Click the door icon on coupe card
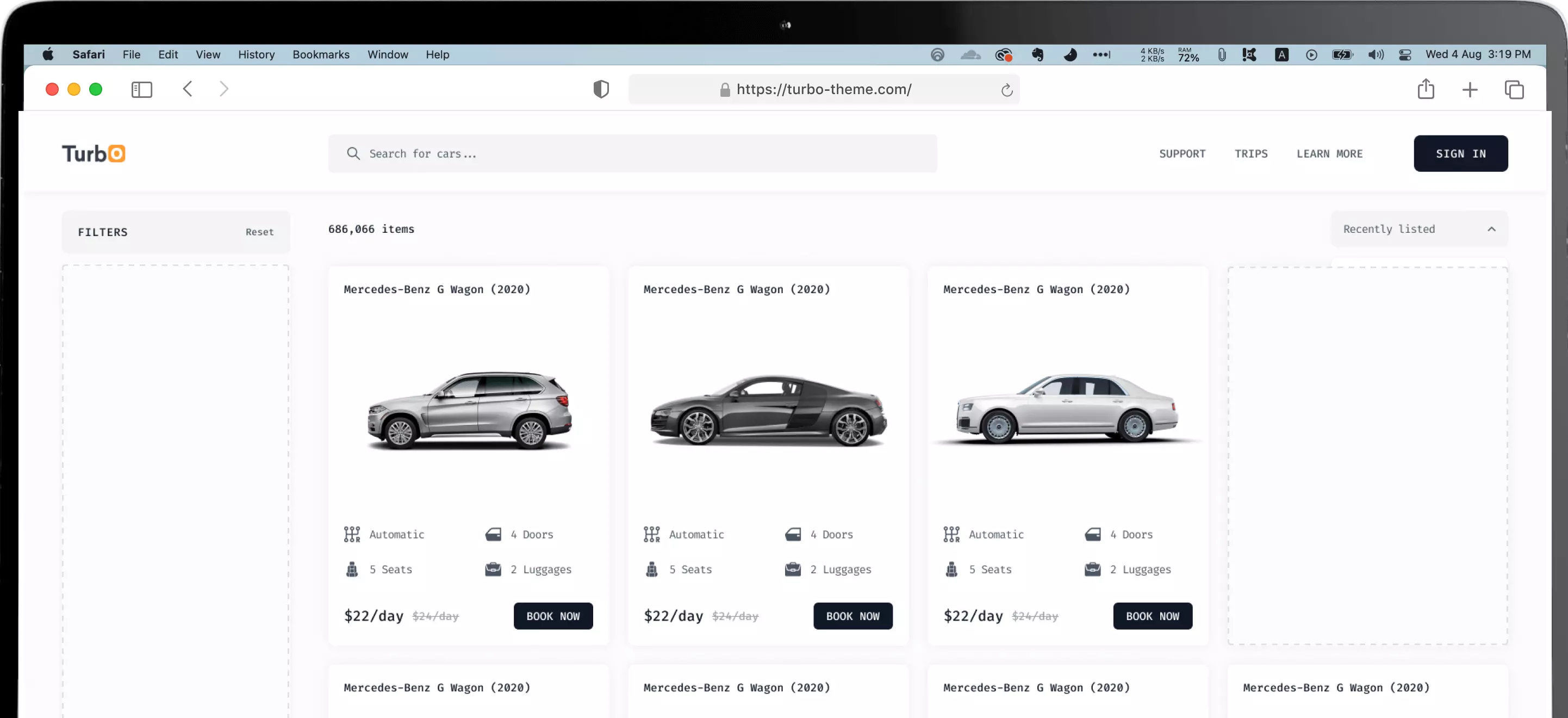This screenshot has height=718, width=1568. tap(793, 534)
